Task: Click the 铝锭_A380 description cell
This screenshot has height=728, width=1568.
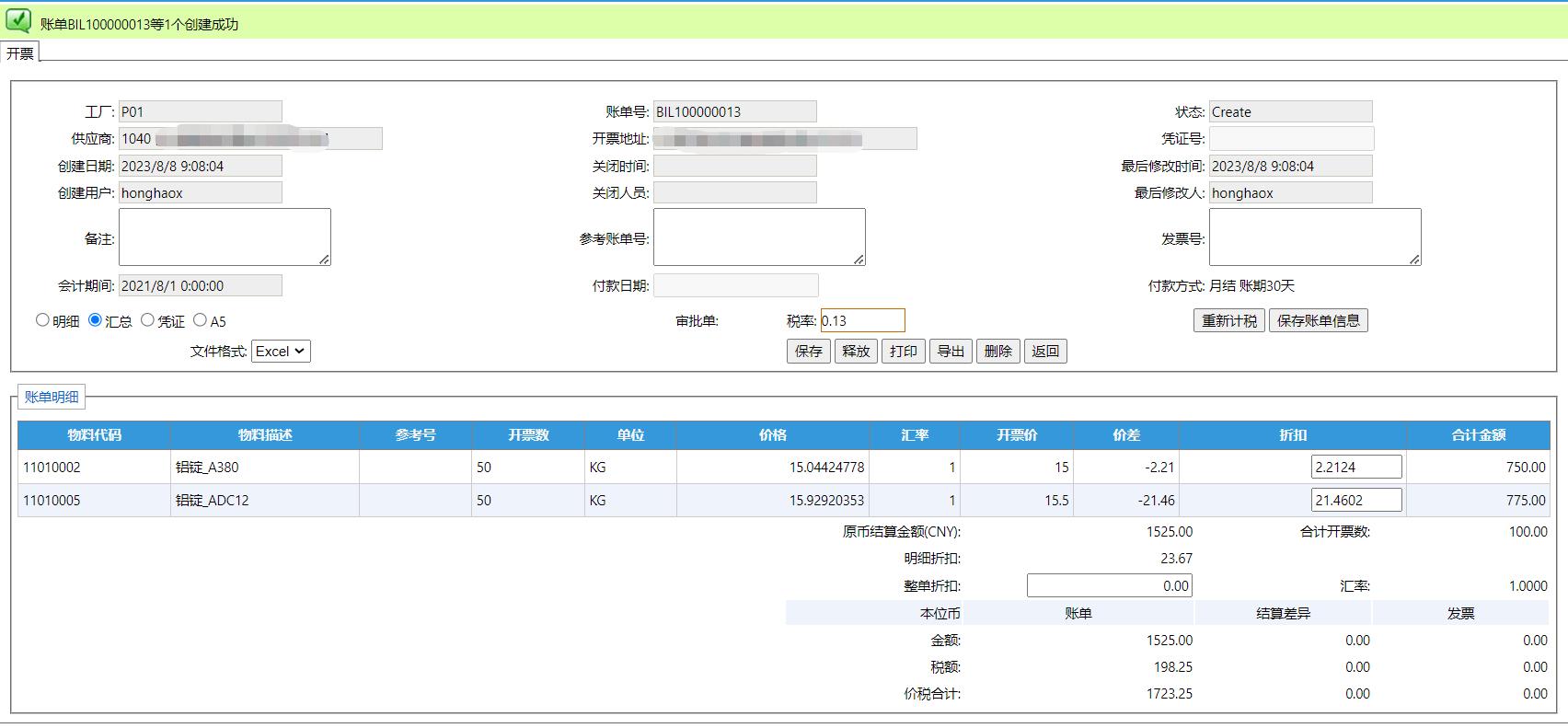Action: click(x=265, y=467)
